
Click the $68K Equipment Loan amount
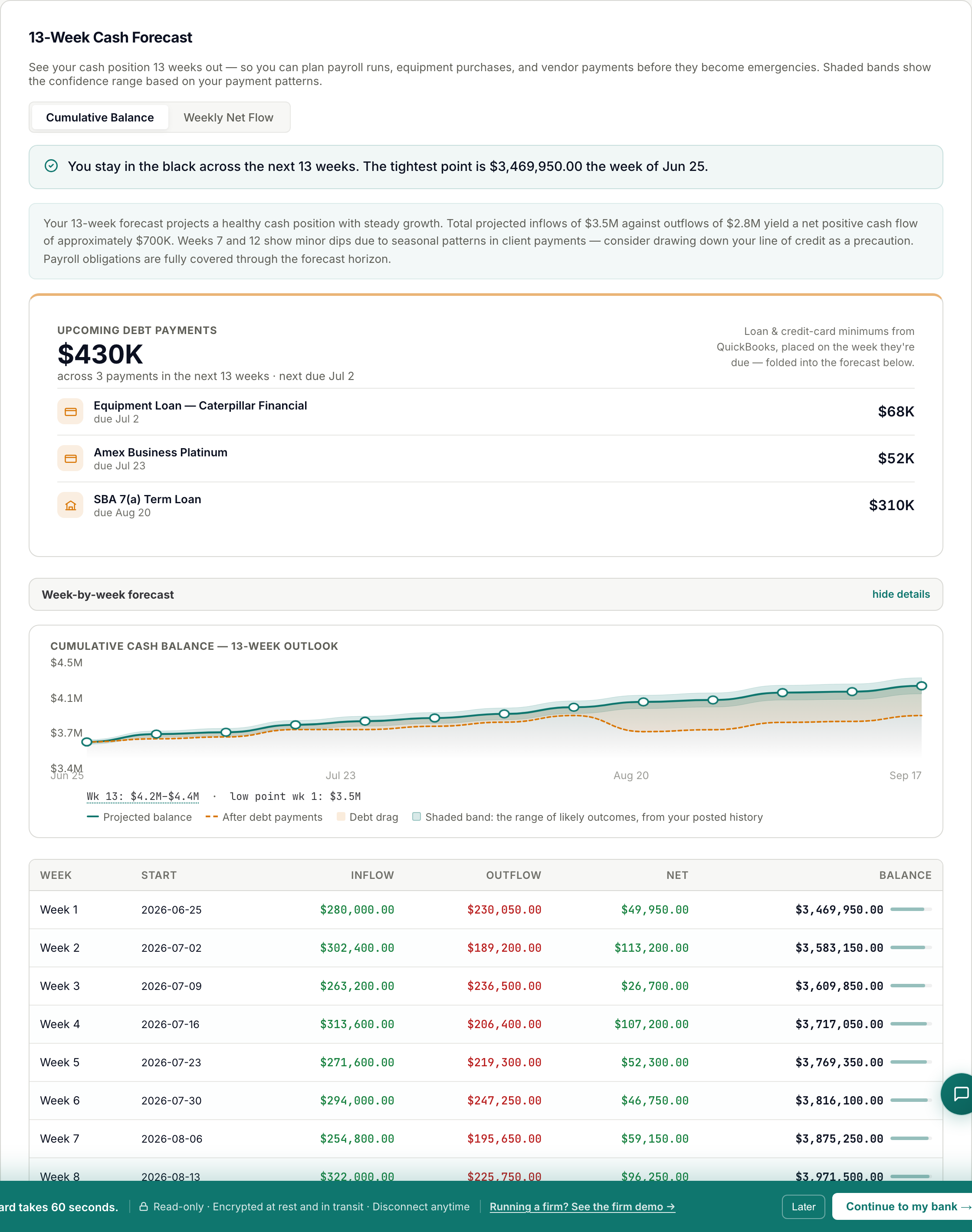[896, 411]
